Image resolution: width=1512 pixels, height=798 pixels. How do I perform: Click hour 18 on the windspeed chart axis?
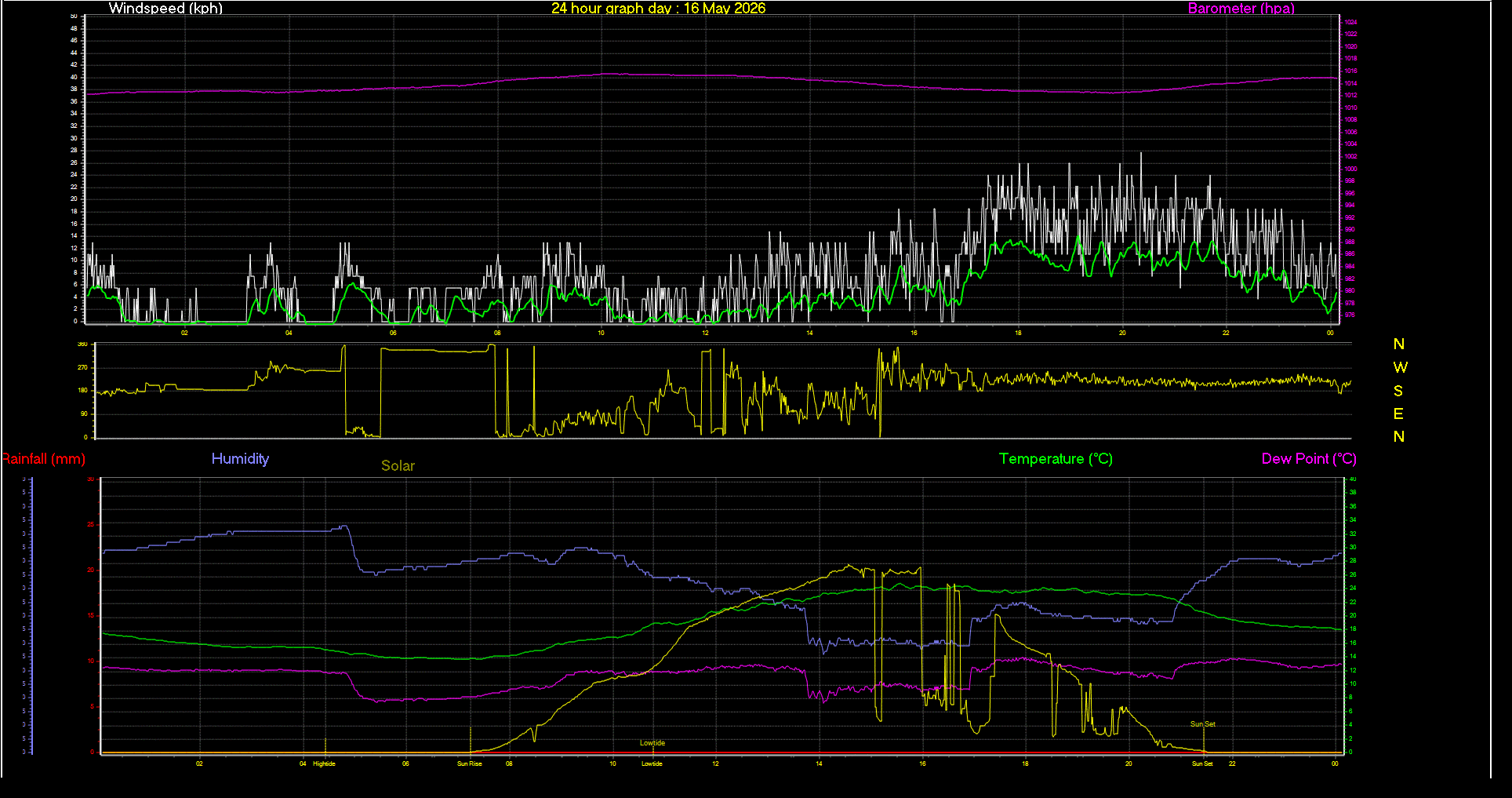coord(1018,333)
